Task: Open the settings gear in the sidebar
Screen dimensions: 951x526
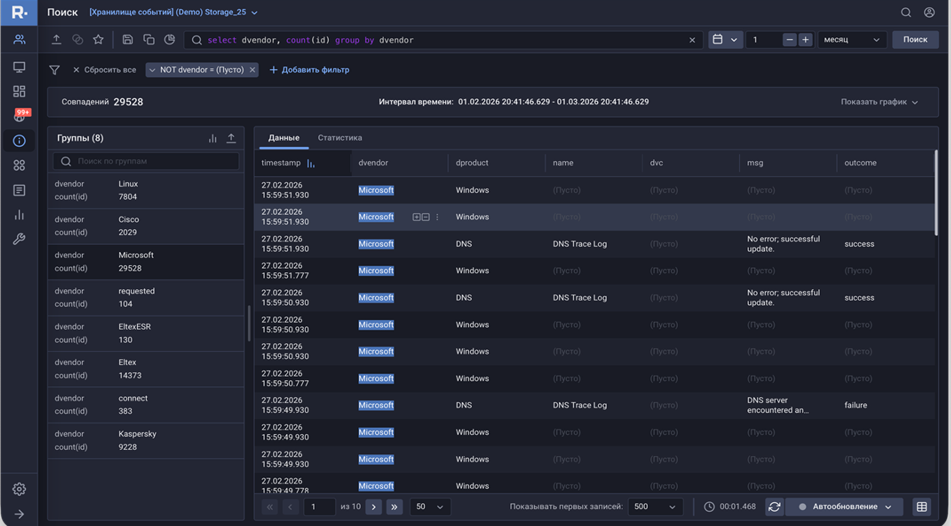Action: click(19, 489)
